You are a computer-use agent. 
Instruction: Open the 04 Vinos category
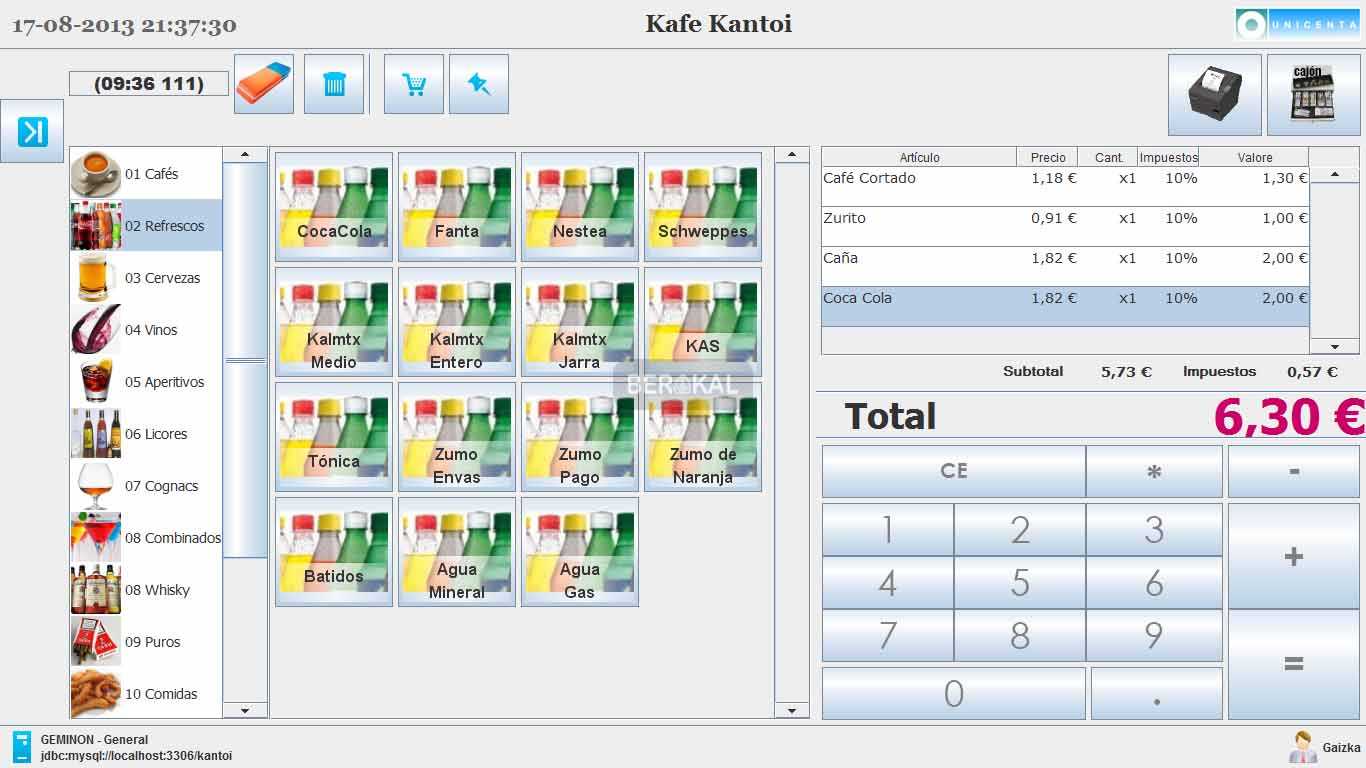146,330
